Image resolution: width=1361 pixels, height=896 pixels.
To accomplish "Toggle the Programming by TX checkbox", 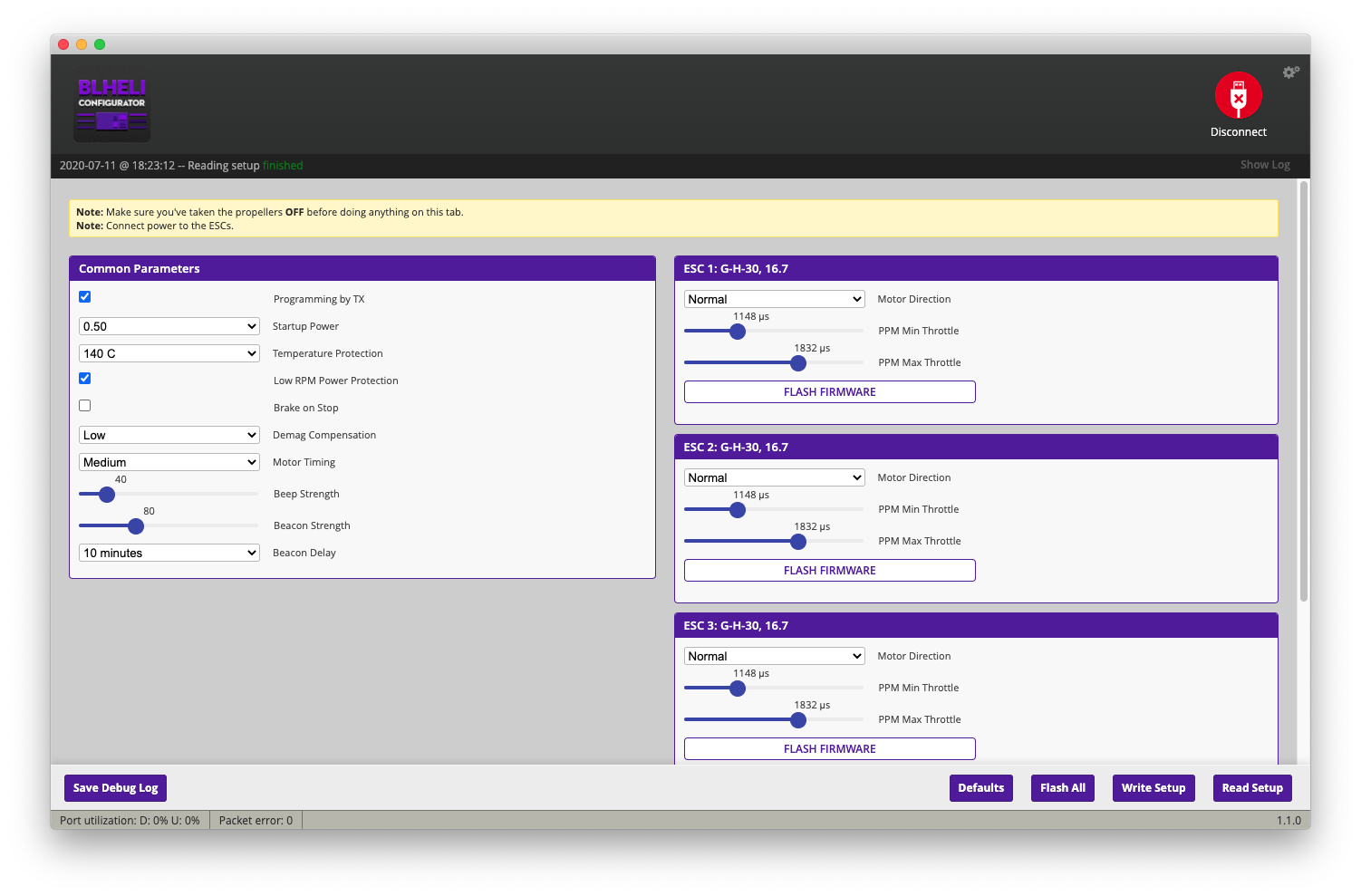I will (x=85, y=297).
